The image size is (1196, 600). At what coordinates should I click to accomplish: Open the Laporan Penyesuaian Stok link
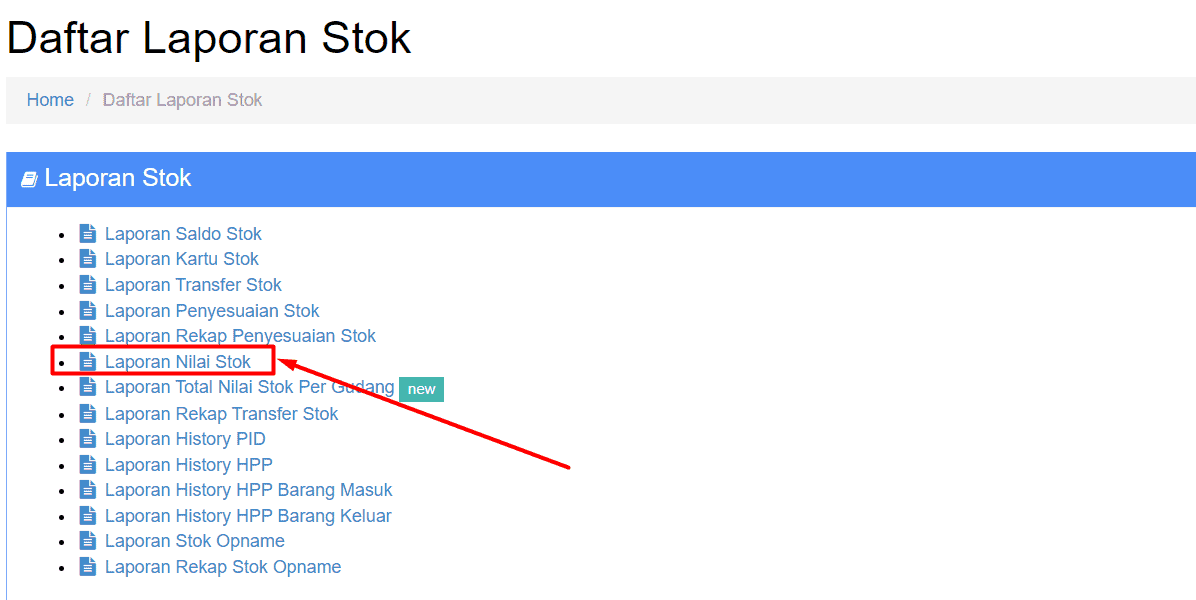tap(212, 311)
